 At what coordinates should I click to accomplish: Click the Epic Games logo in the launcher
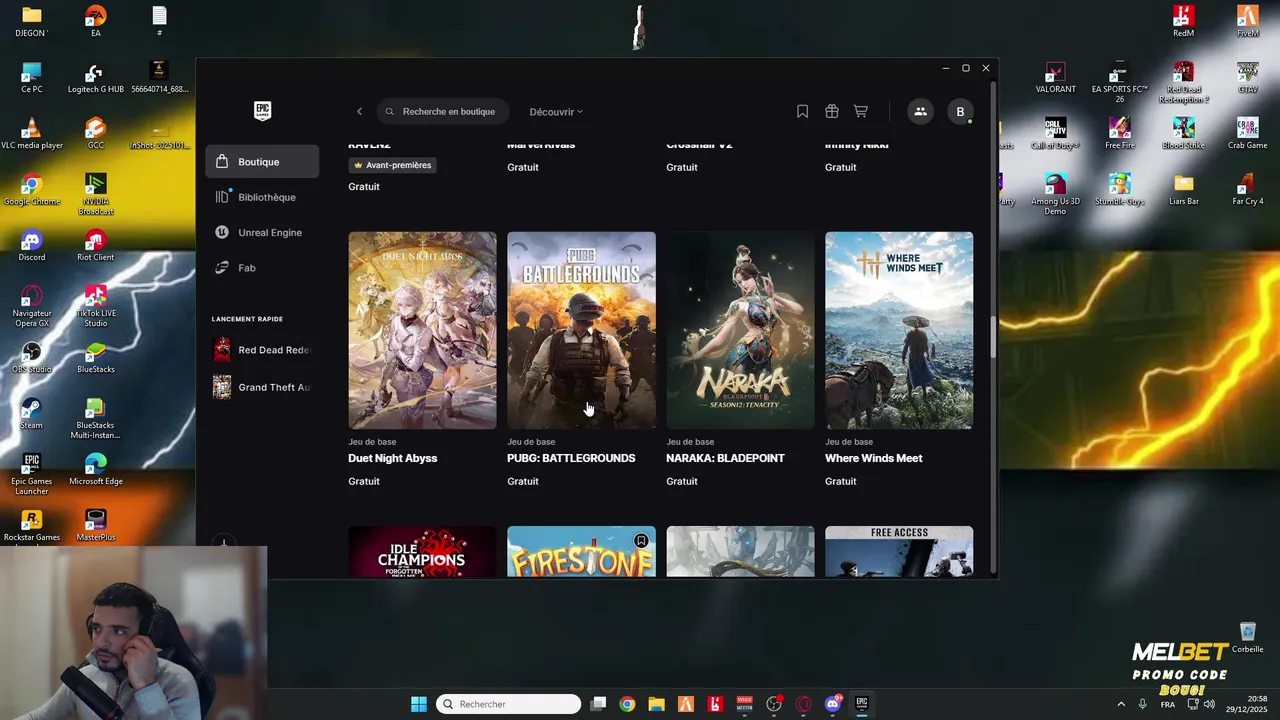pyautogui.click(x=262, y=110)
